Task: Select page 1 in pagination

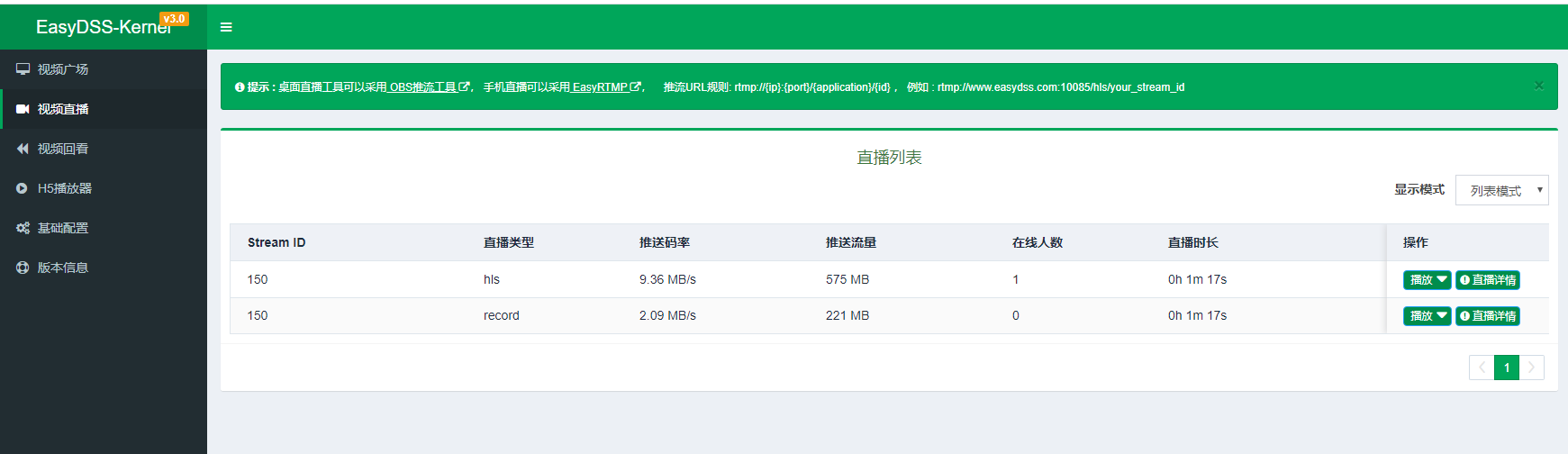Action: coord(1507,368)
